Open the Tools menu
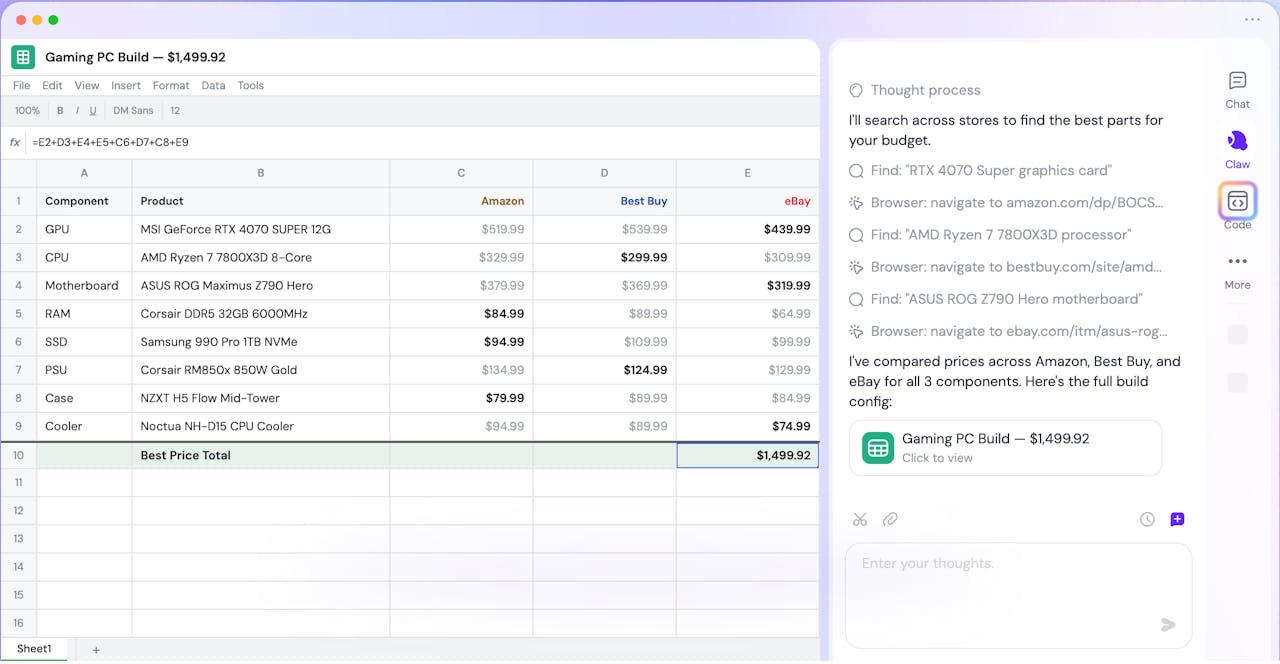 click(x=251, y=86)
